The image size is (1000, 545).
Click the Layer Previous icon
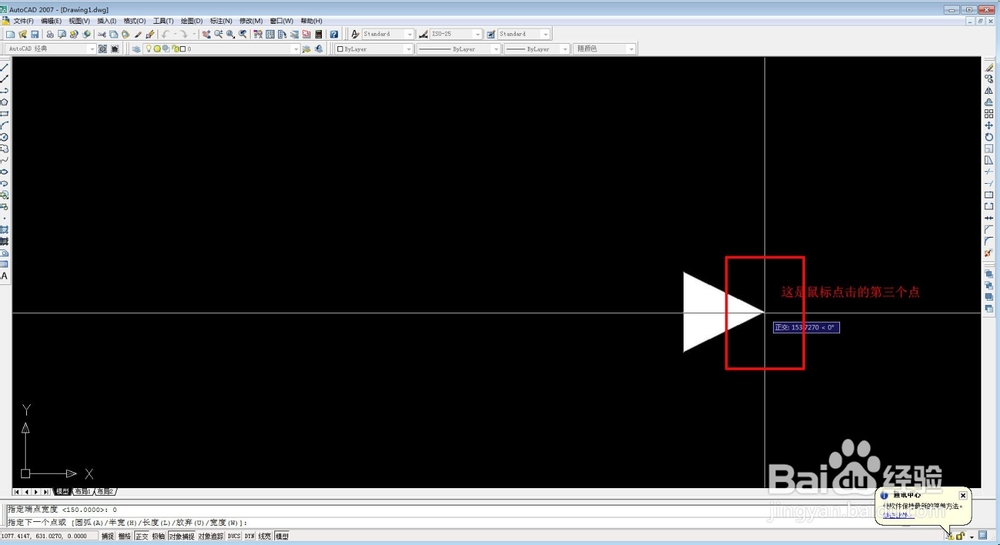pyautogui.click(x=319, y=48)
